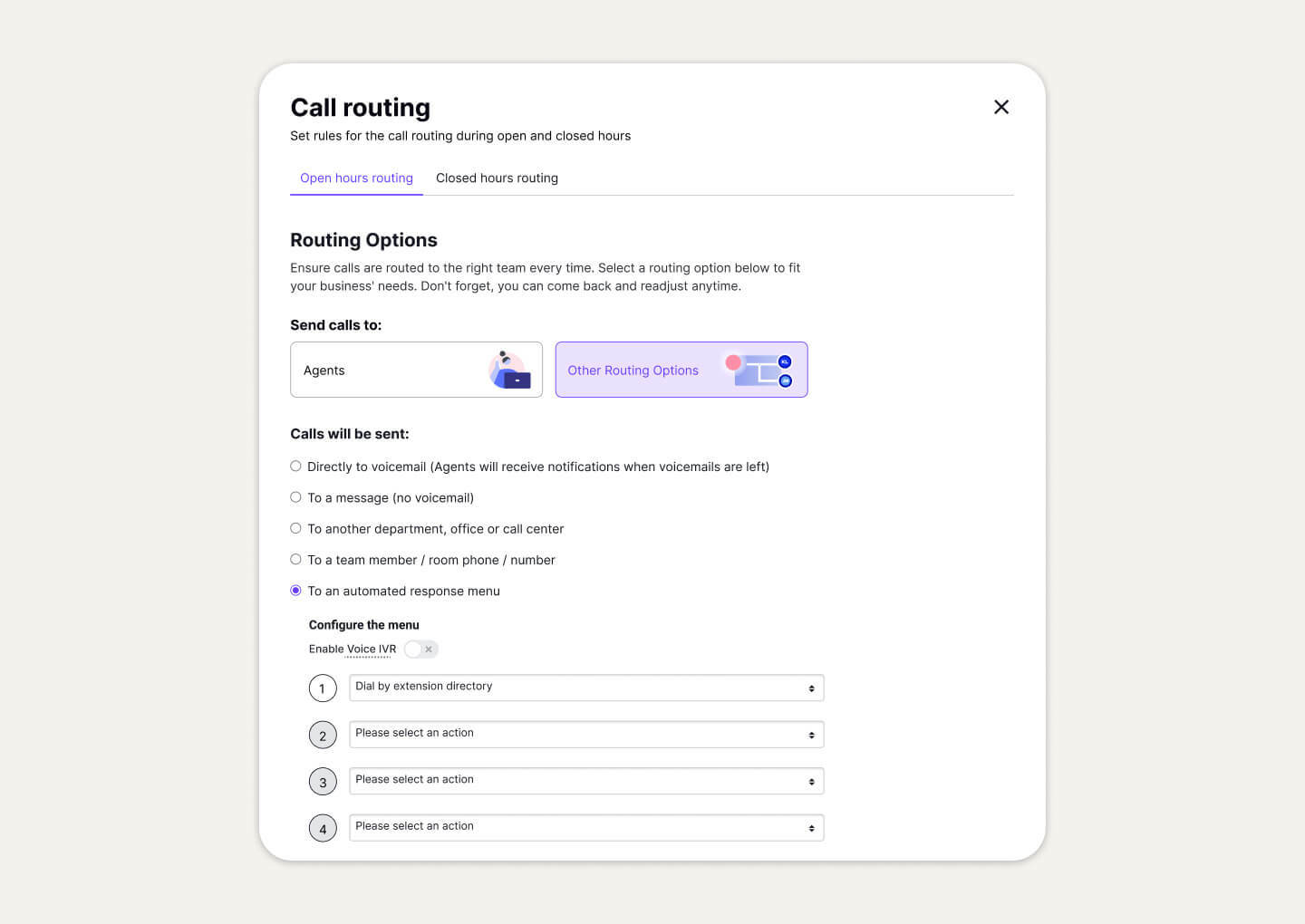Image resolution: width=1305 pixels, height=924 pixels.
Task: Click the stepper arrows on the extension directory selector
Action: click(x=812, y=688)
